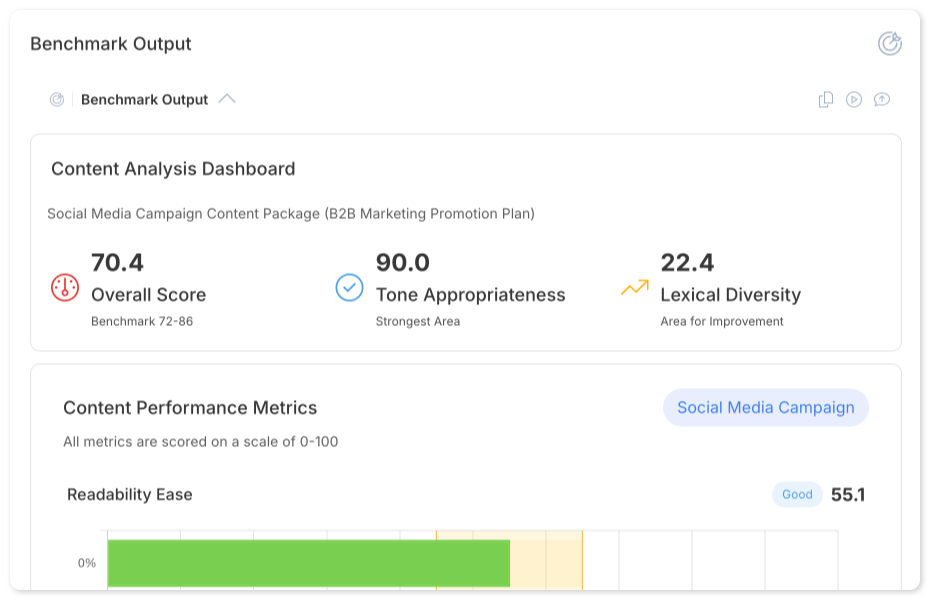Click the Social Media Campaign pill button

[765, 407]
